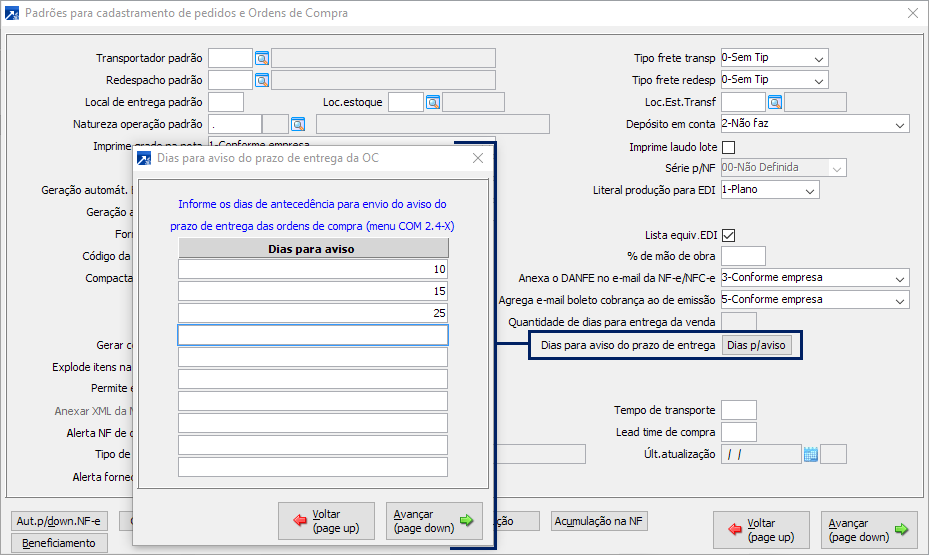Click Voltar (page up) in dialog

(326, 521)
